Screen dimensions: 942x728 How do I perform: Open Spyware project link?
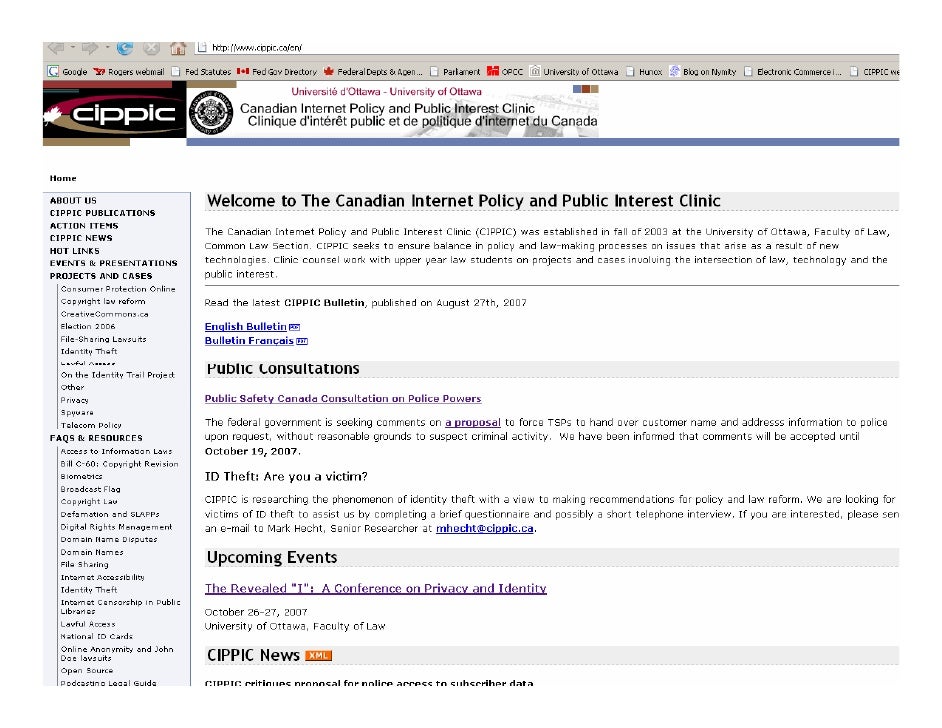pyautogui.click(x=77, y=413)
